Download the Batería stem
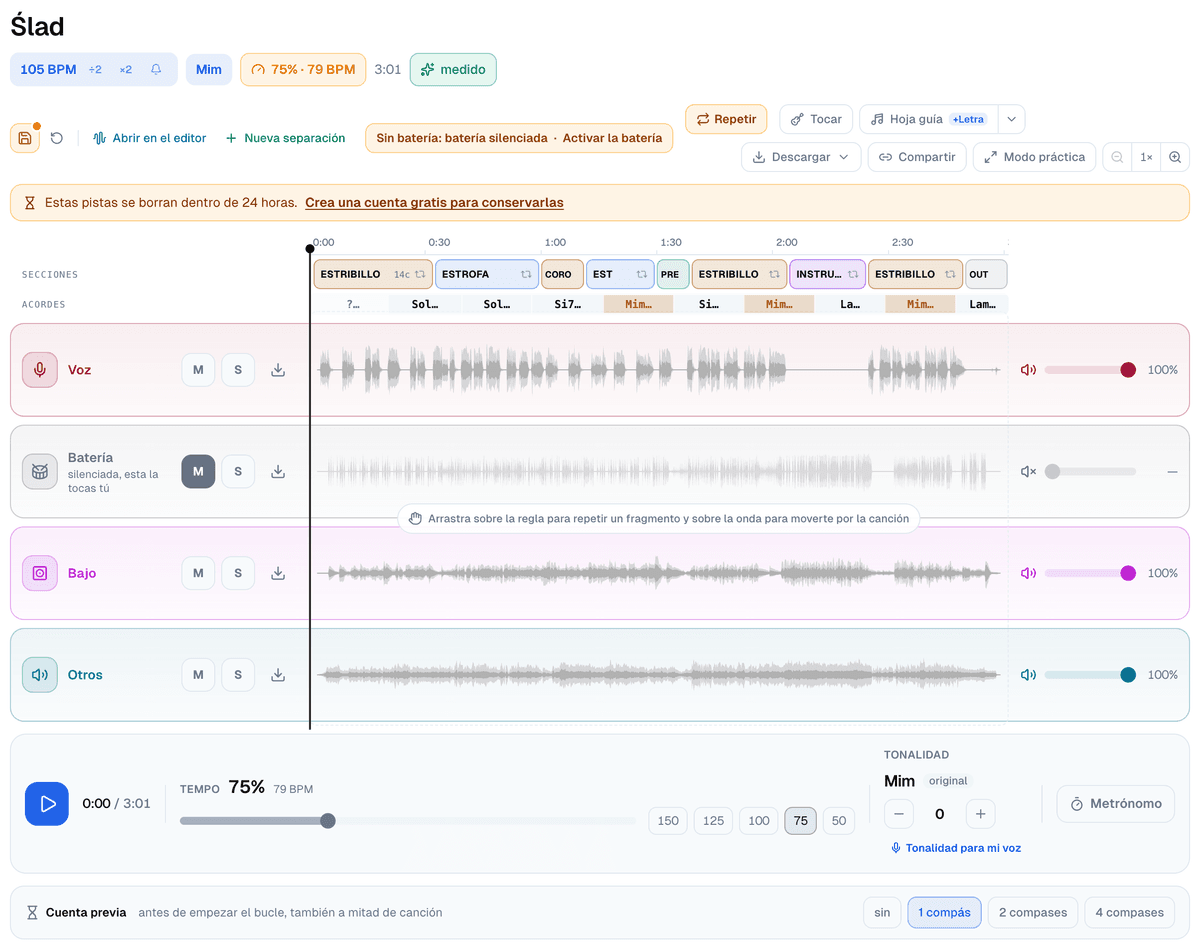This screenshot has height=949, width=1200. tap(278, 471)
